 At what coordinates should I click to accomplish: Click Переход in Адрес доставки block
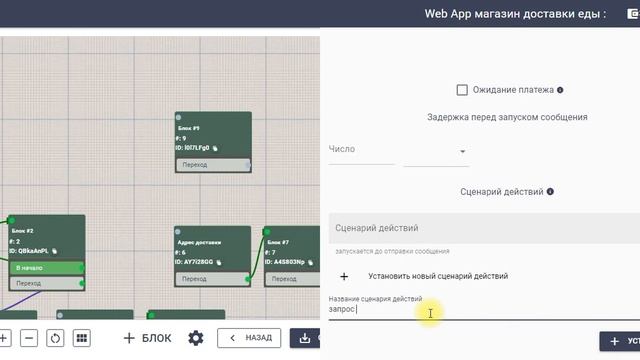click(212, 279)
